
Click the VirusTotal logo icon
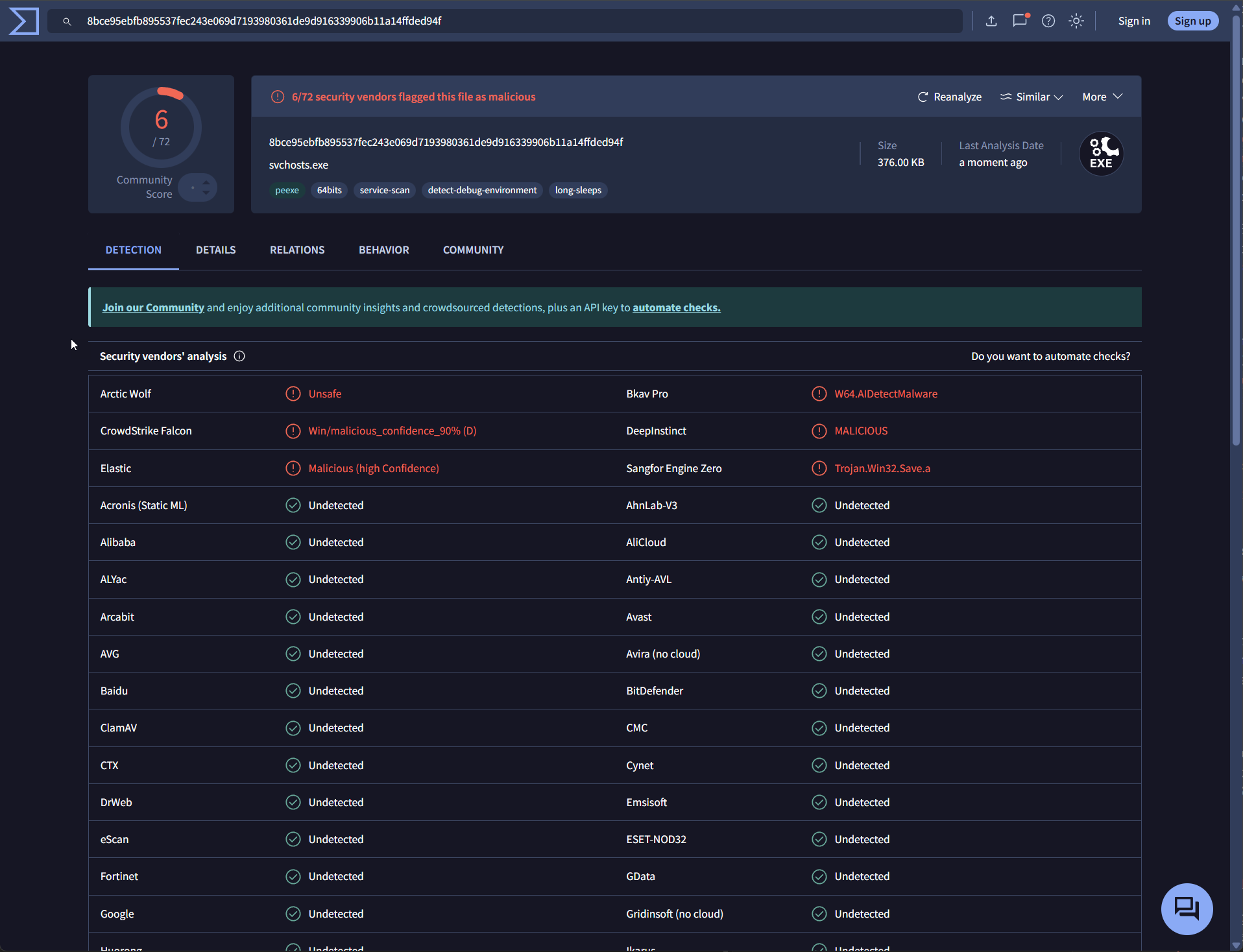(x=24, y=21)
